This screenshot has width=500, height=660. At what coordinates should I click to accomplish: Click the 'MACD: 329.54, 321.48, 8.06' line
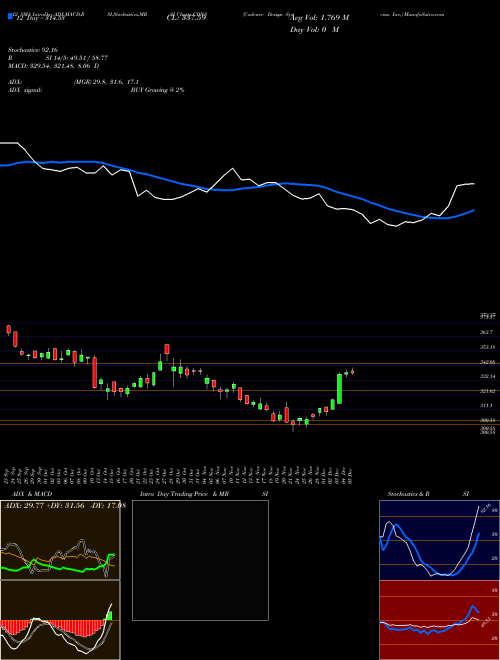click(x=53, y=66)
